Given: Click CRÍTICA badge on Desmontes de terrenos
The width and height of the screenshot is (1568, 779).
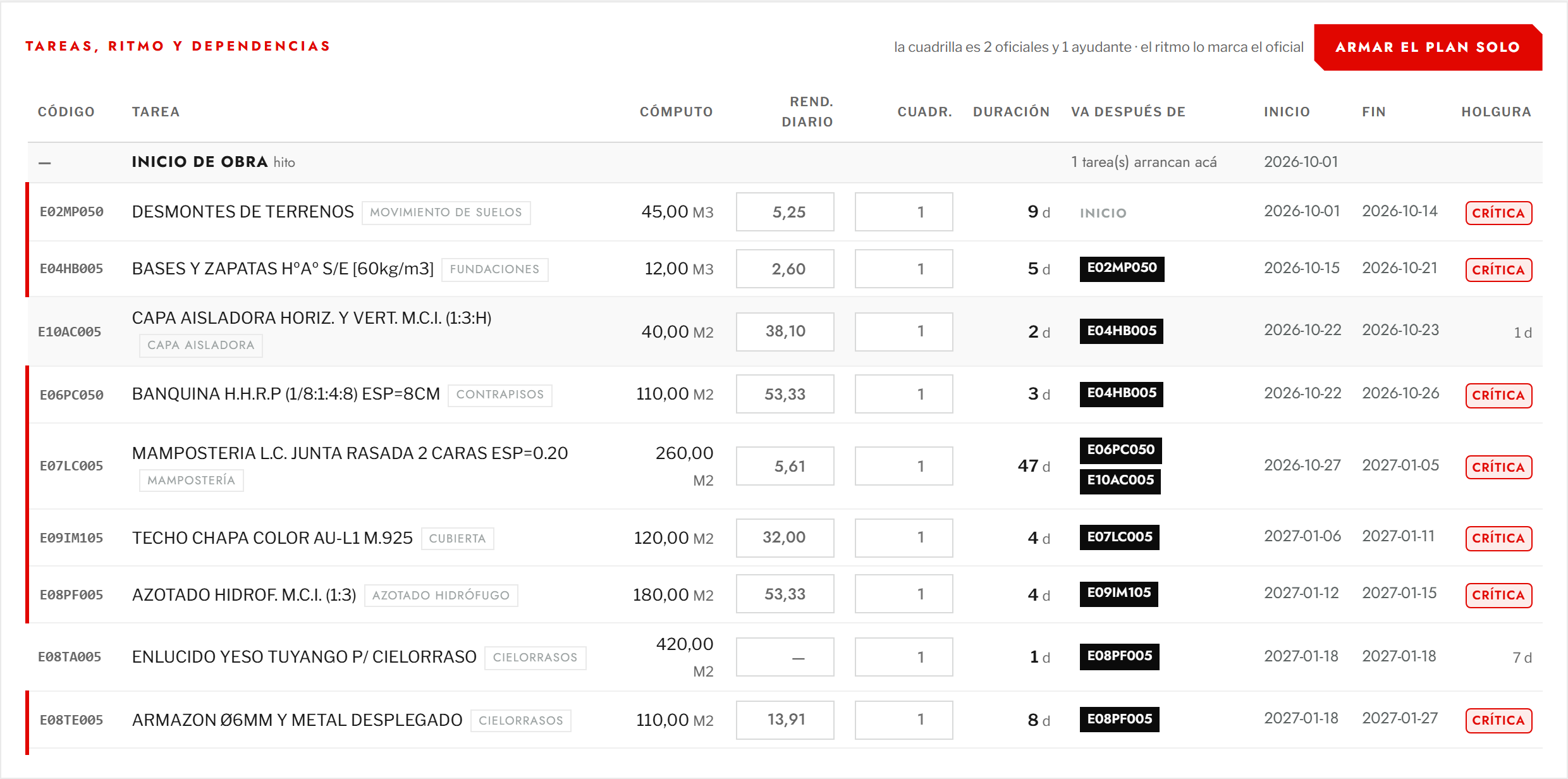Looking at the screenshot, I should coord(1498,213).
